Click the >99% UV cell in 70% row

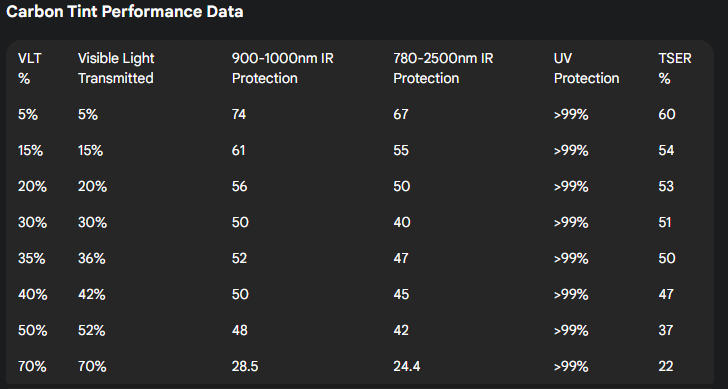point(571,366)
